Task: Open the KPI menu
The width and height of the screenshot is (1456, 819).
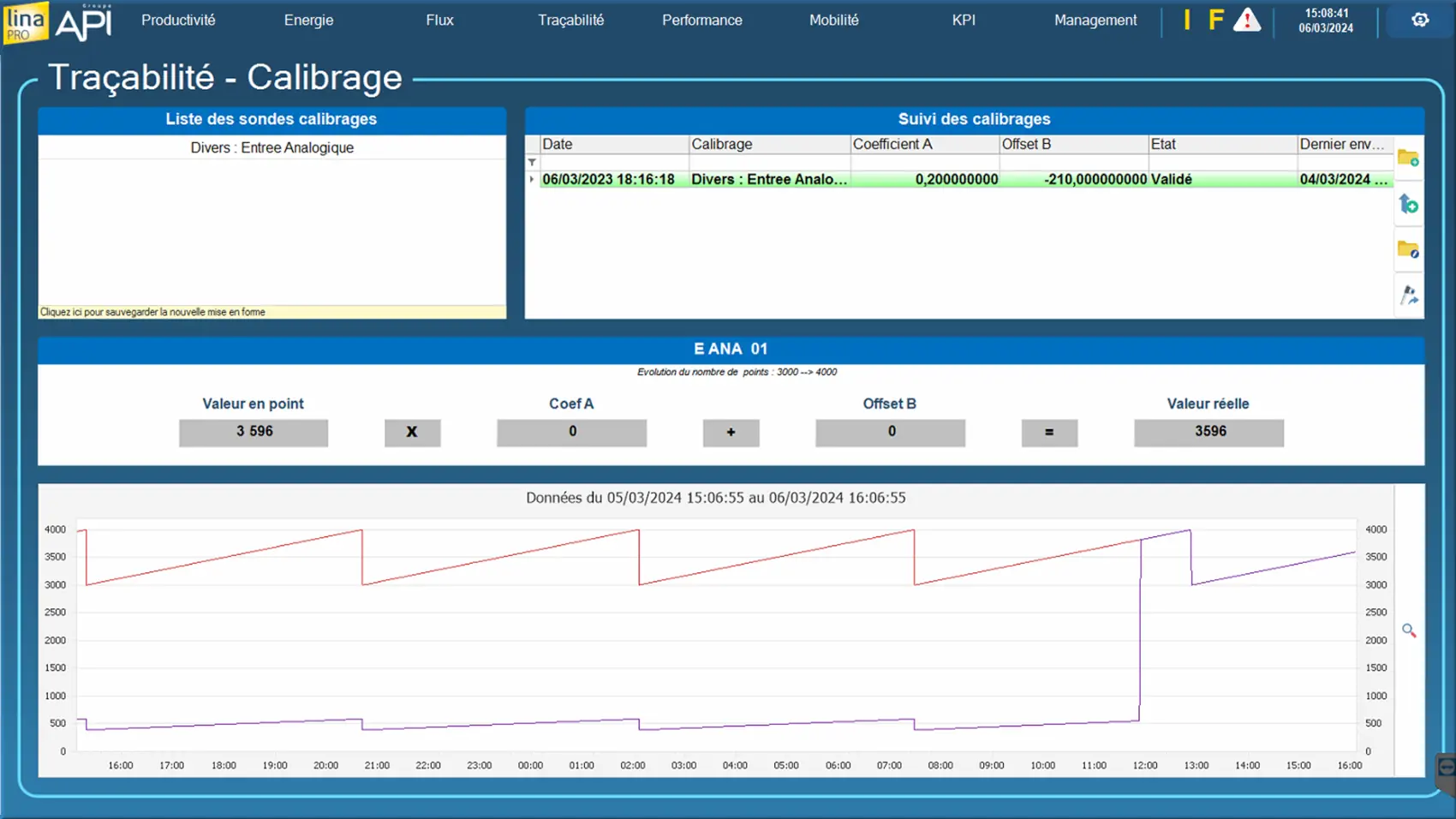Action: point(964,20)
